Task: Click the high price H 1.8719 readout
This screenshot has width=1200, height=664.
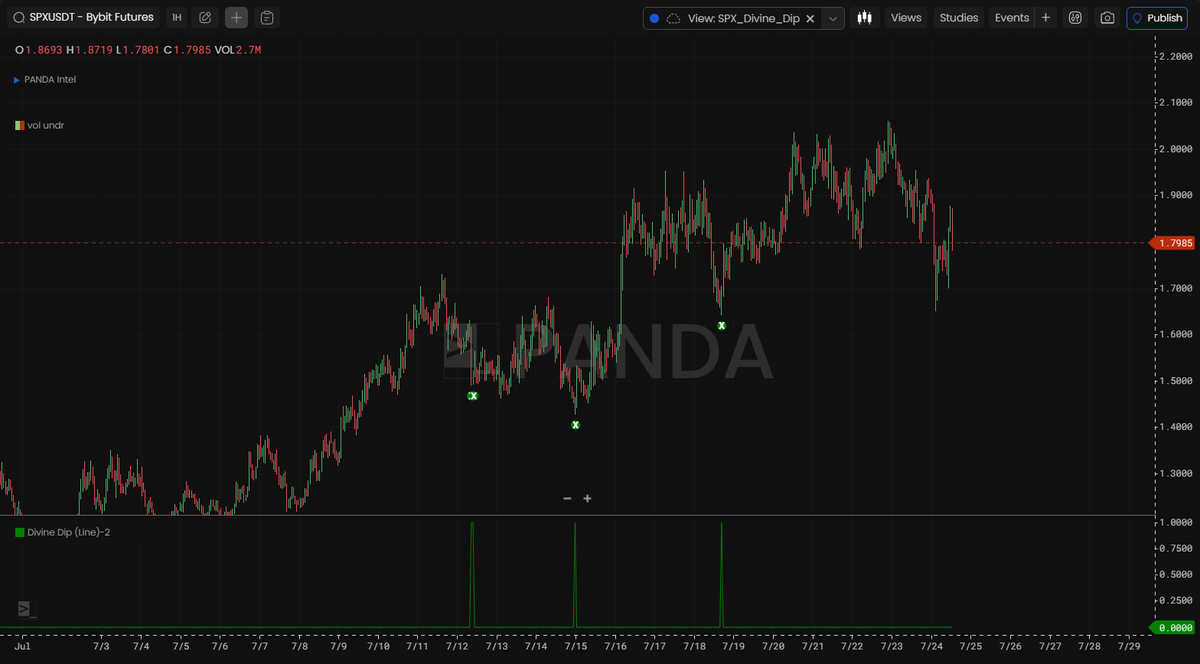Action: click(x=89, y=50)
